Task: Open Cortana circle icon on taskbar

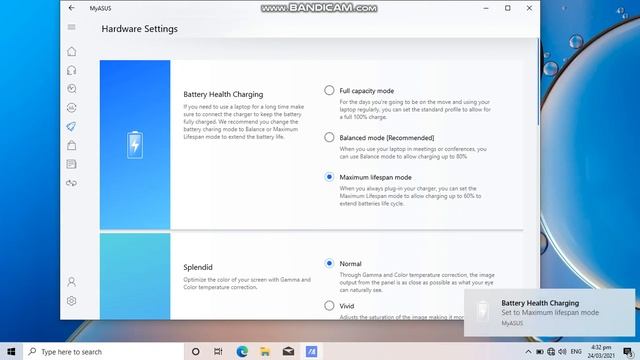Action: tap(196, 351)
